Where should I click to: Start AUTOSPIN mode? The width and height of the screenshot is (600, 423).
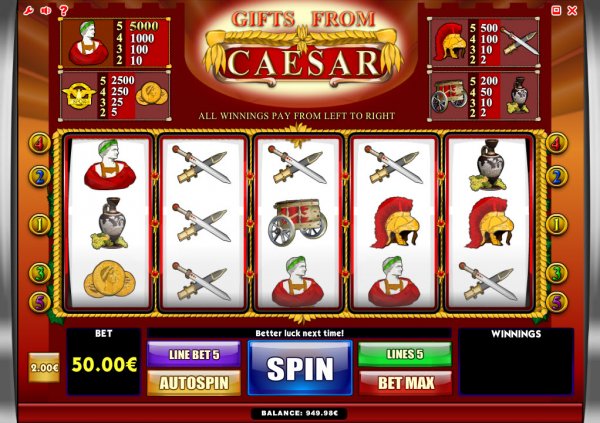194,383
